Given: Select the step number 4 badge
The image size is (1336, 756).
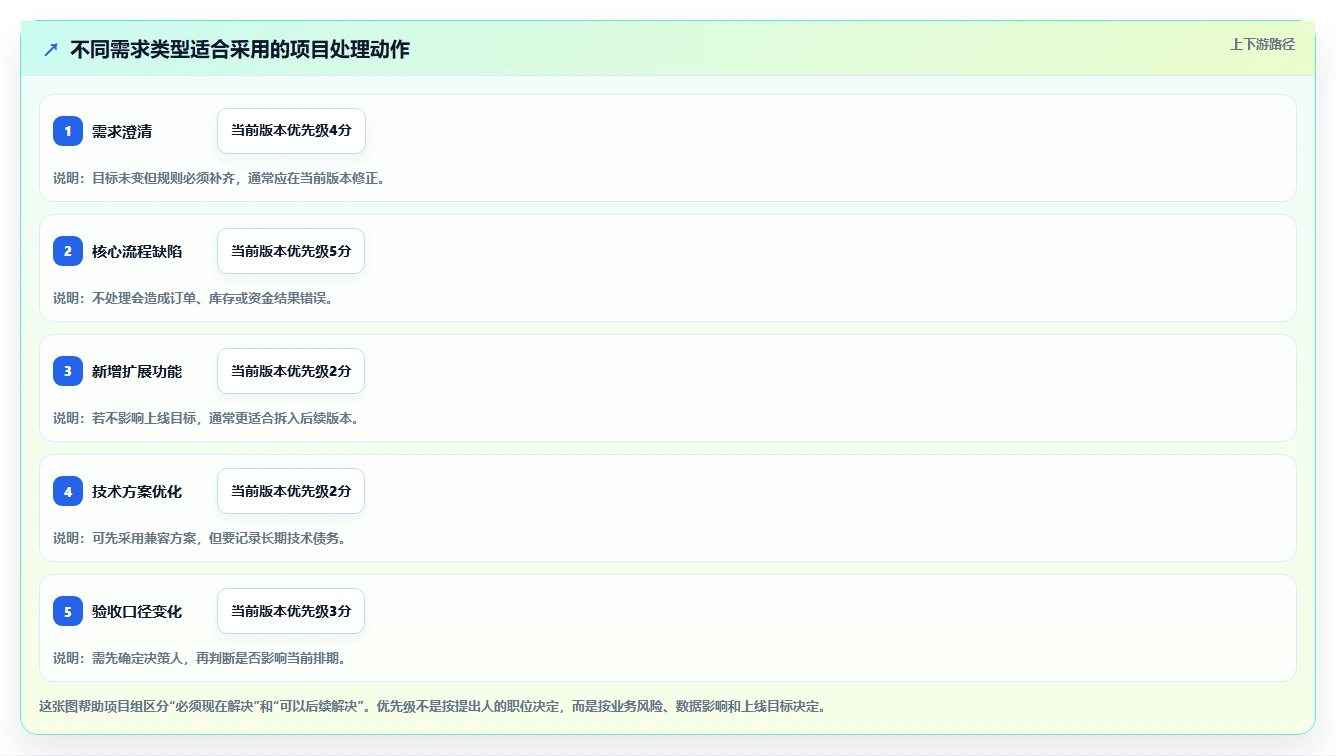Looking at the screenshot, I should [x=68, y=491].
